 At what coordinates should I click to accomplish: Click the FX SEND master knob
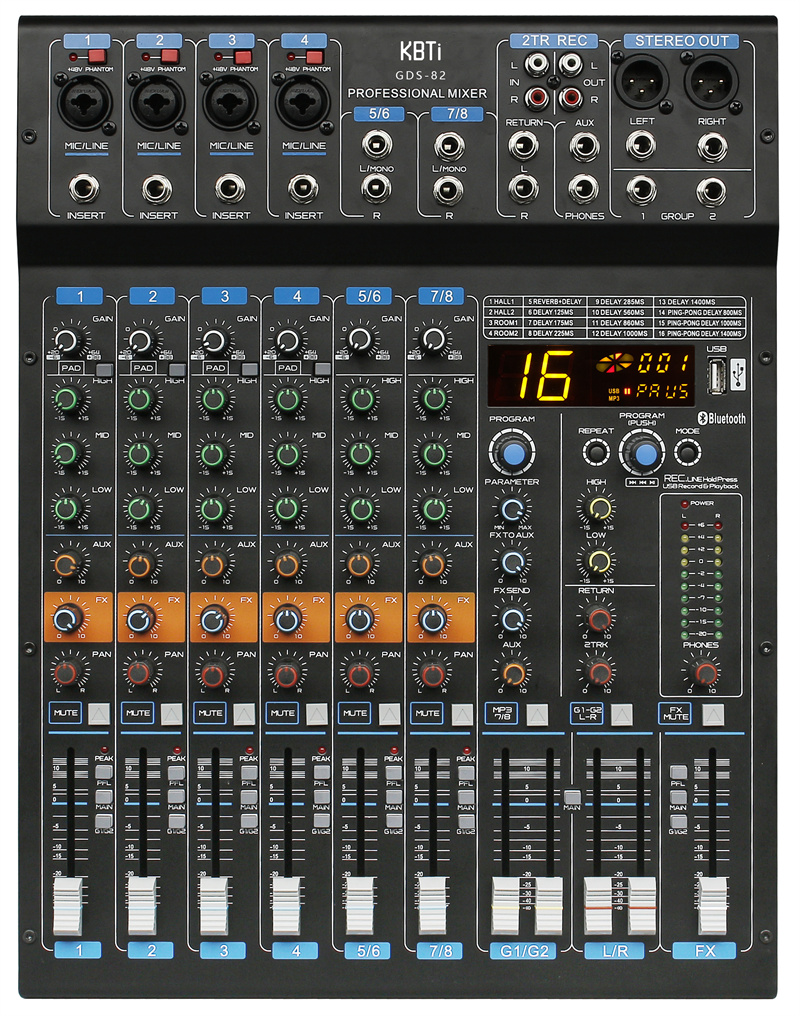[x=512, y=619]
